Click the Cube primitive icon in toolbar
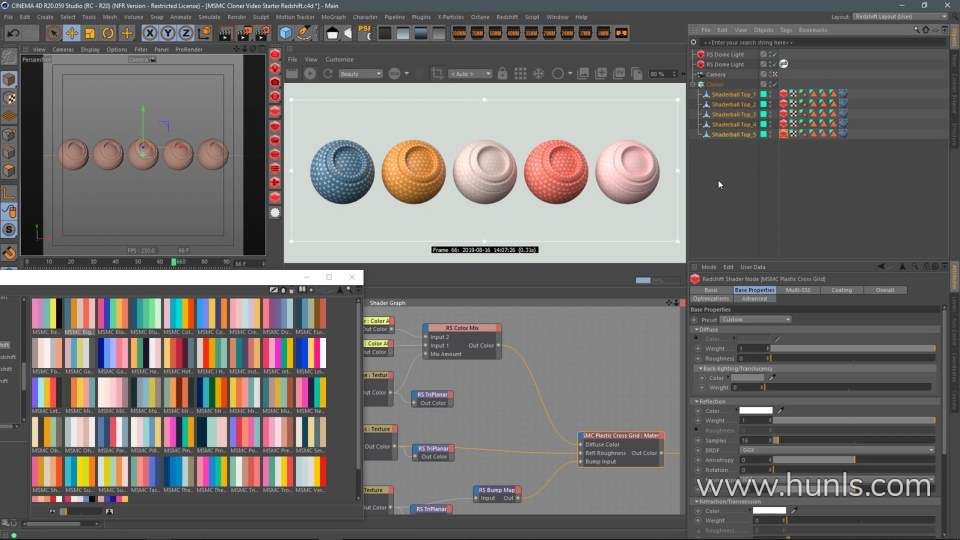 pyautogui.click(x=286, y=33)
